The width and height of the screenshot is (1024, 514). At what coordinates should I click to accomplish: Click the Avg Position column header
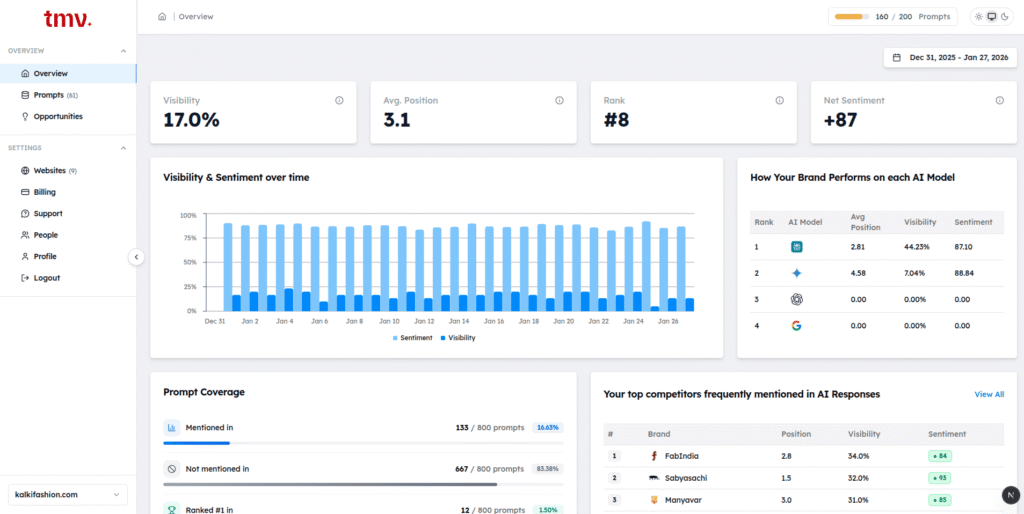865,223
